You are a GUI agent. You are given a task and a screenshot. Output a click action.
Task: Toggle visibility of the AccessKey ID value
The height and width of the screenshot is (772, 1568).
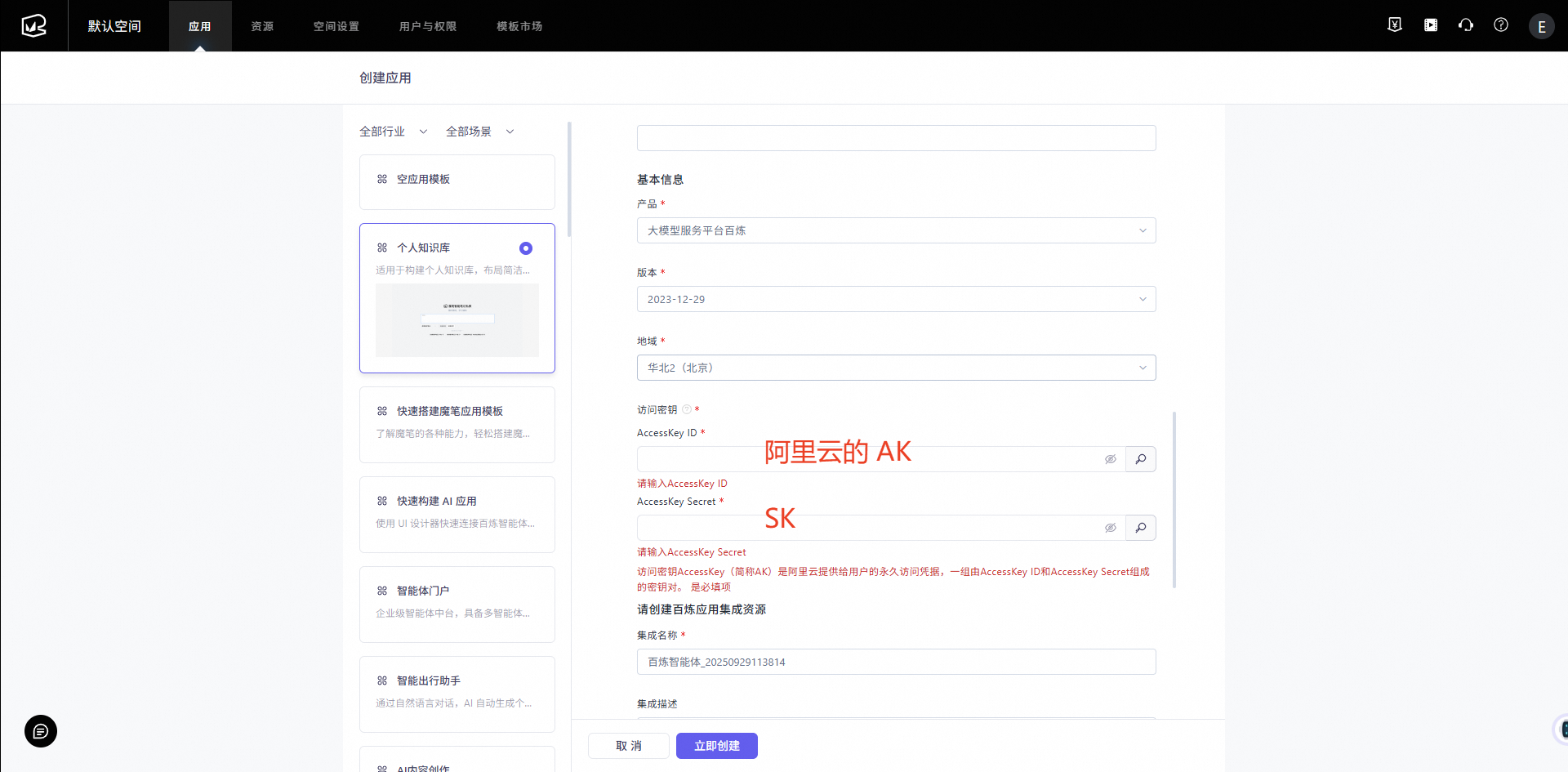click(1111, 459)
